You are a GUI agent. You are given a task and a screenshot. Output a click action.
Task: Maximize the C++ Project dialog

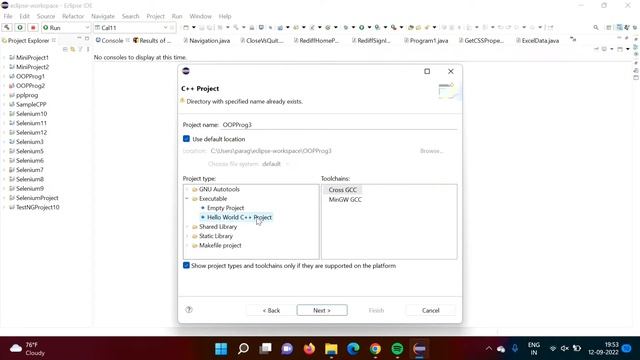tap(427, 71)
